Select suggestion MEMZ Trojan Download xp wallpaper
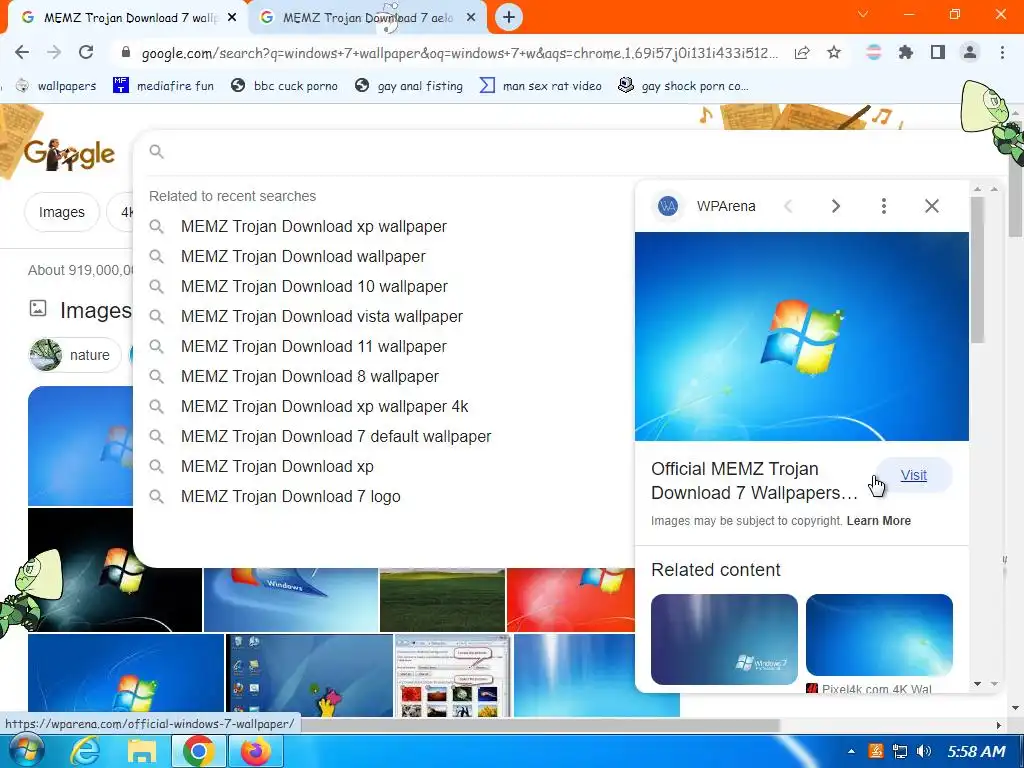 pyautogui.click(x=313, y=227)
